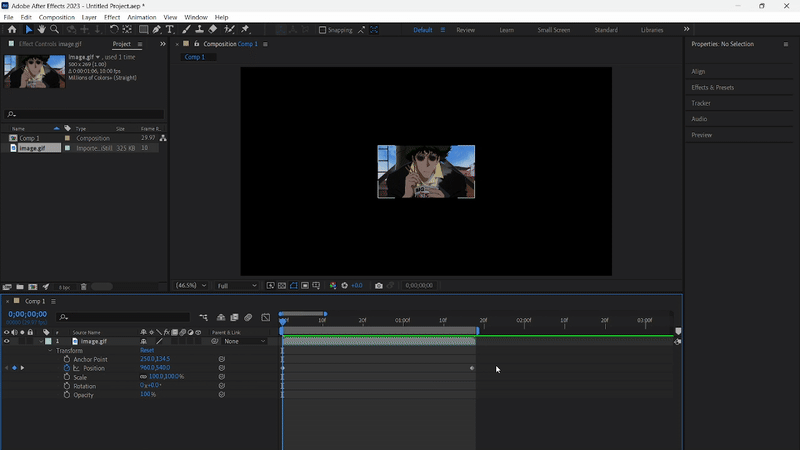Collapse the image.gif layer properties
This screenshot has width=800, height=450.
41,341
